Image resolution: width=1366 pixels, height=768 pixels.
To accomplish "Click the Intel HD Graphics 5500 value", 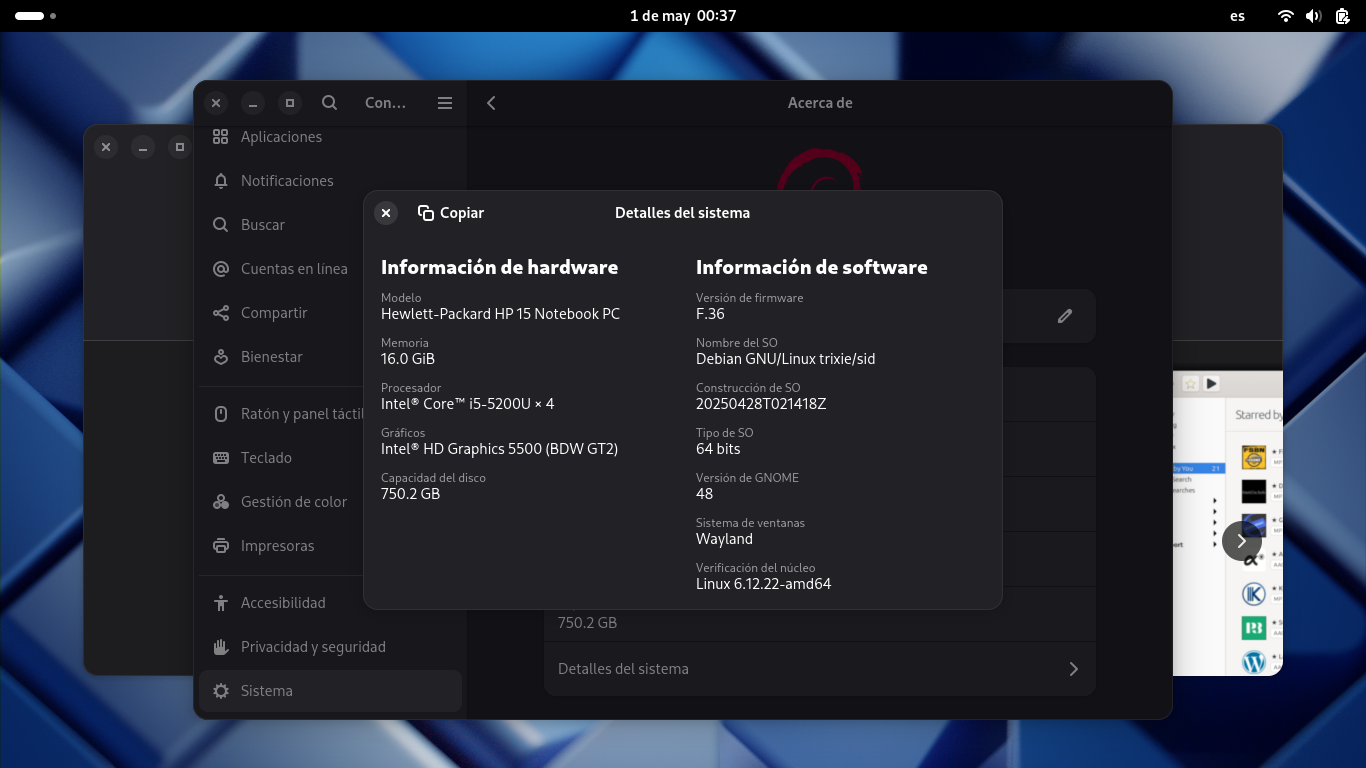I will [499, 449].
